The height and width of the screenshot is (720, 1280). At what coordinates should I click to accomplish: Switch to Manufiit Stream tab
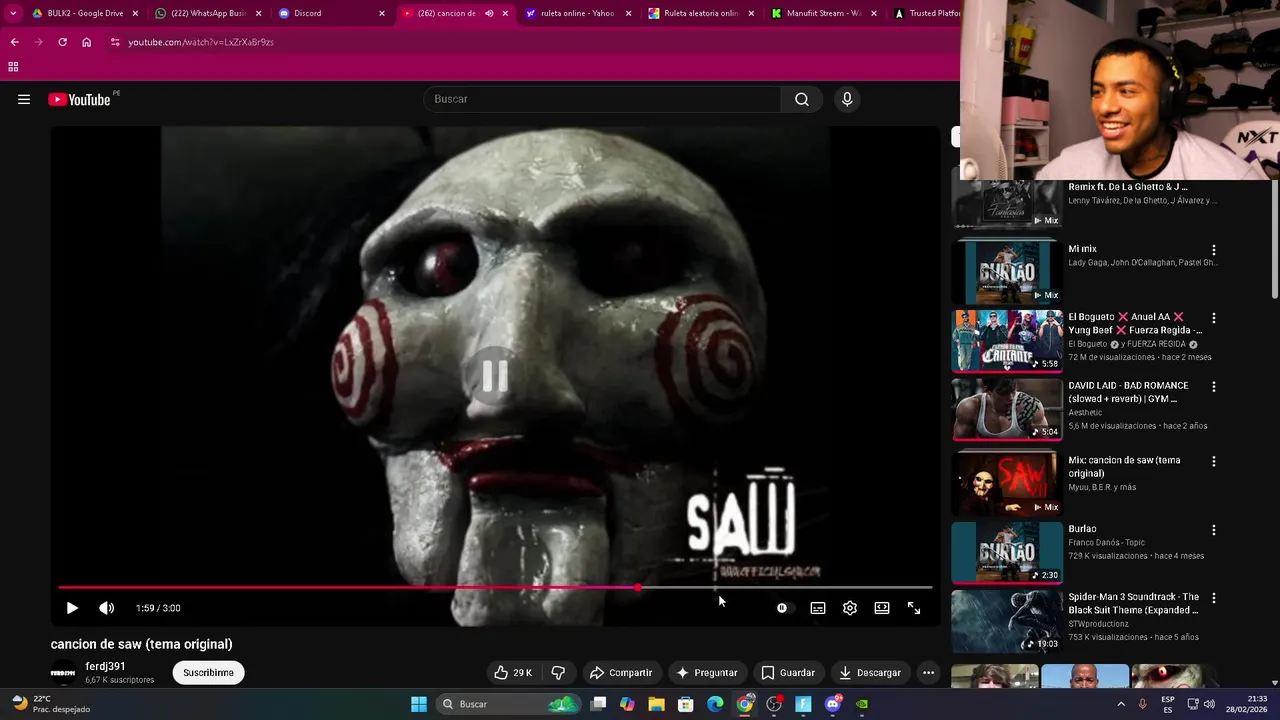[823, 13]
